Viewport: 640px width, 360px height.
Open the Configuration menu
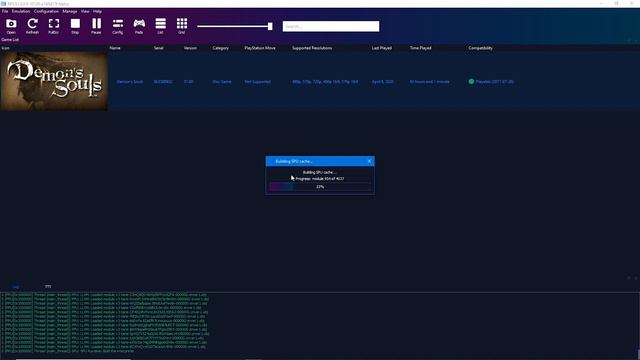click(x=46, y=11)
